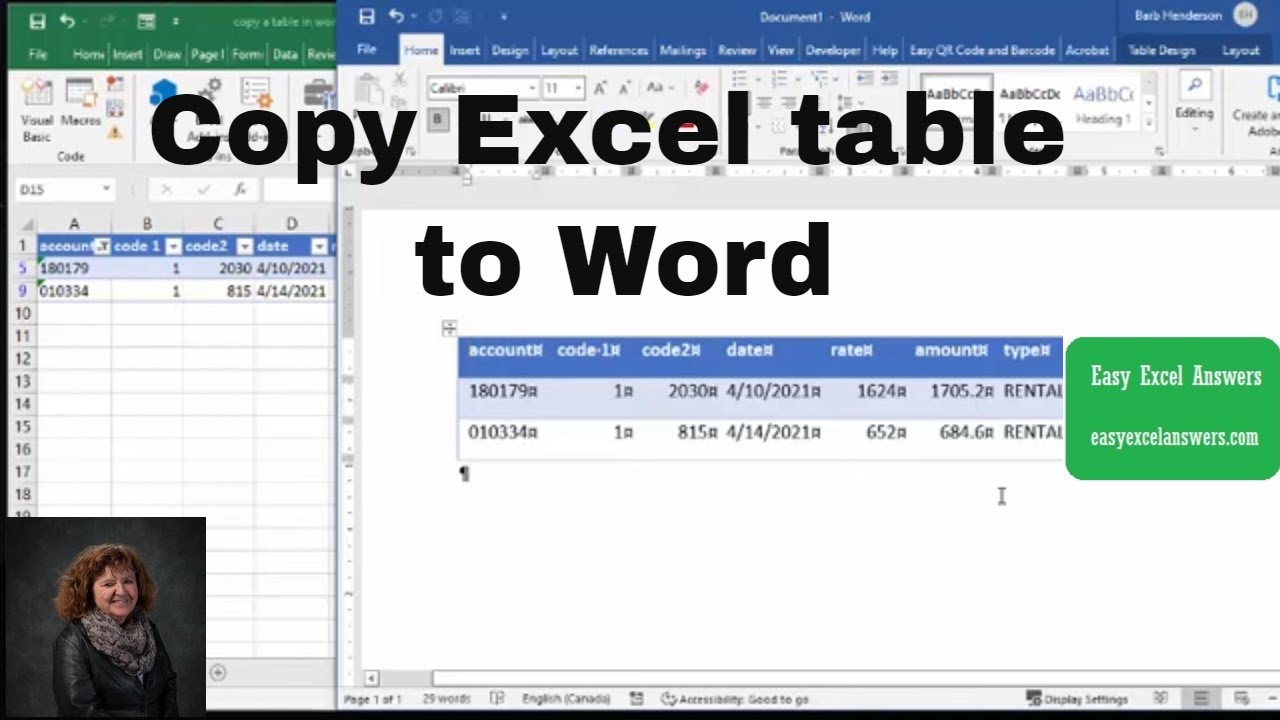Open Visual Basic editor in Excel
Screen dimensions: 1280x720
tap(37, 110)
